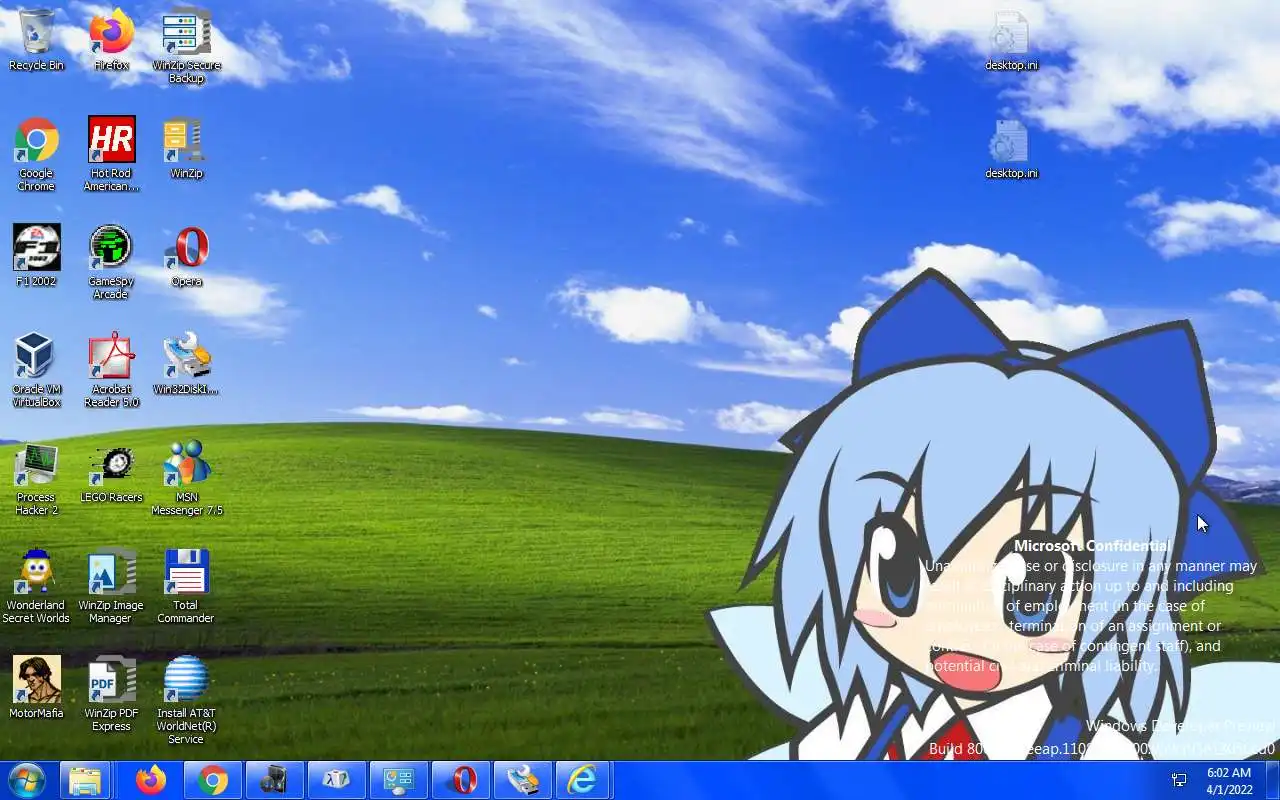Open the clock showing 6:02 AM

(1229, 781)
